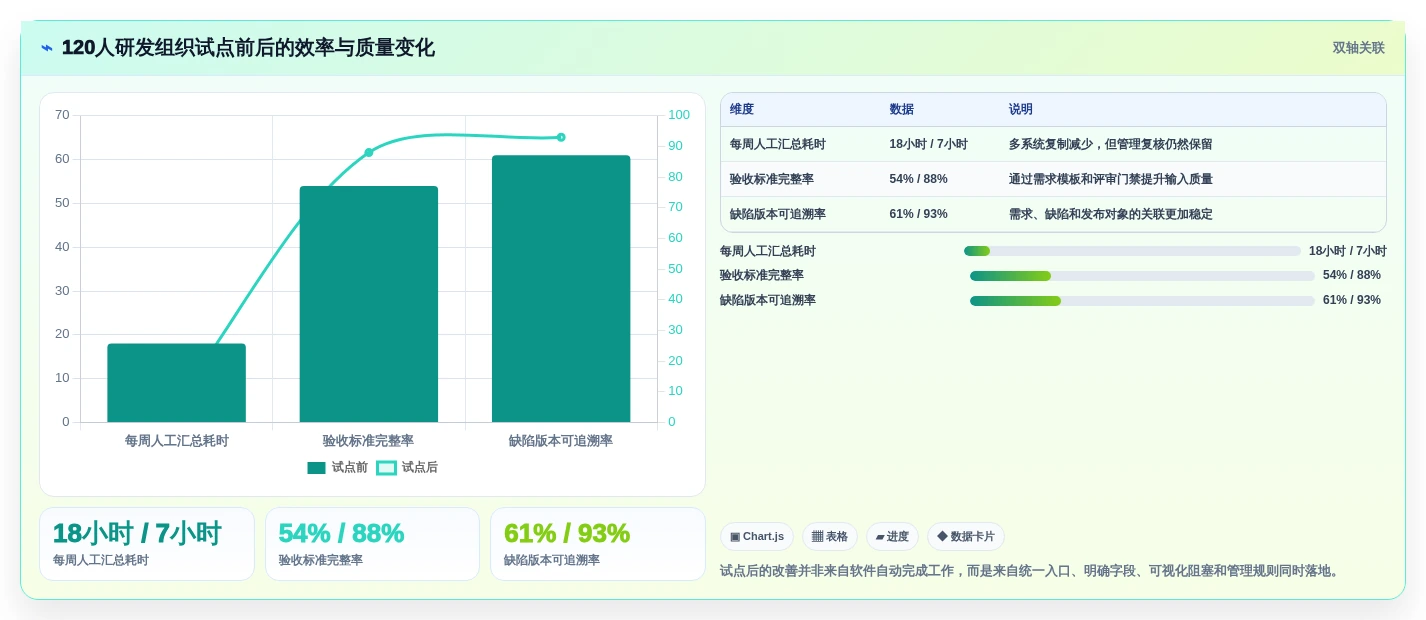Open the 54% / 88% data card
The image size is (1426, 620).
[x=372, y=544]
